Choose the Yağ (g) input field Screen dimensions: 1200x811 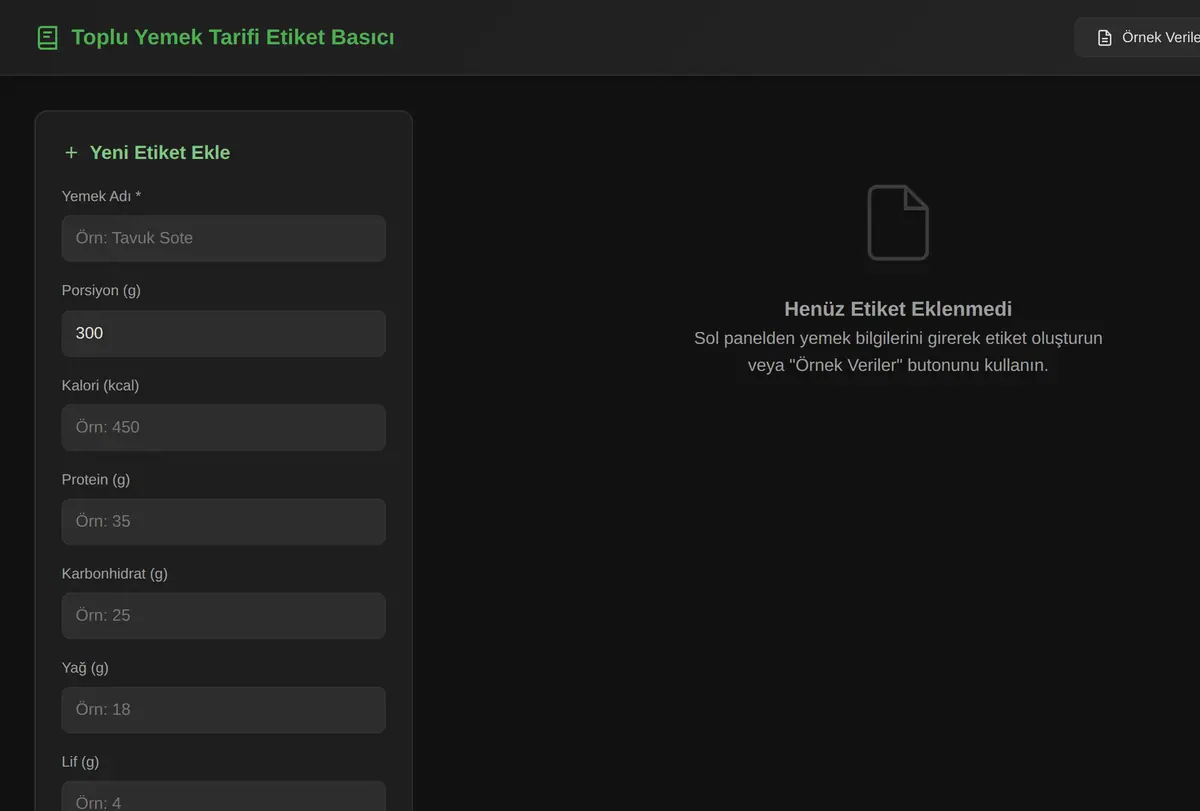[224, 709]
